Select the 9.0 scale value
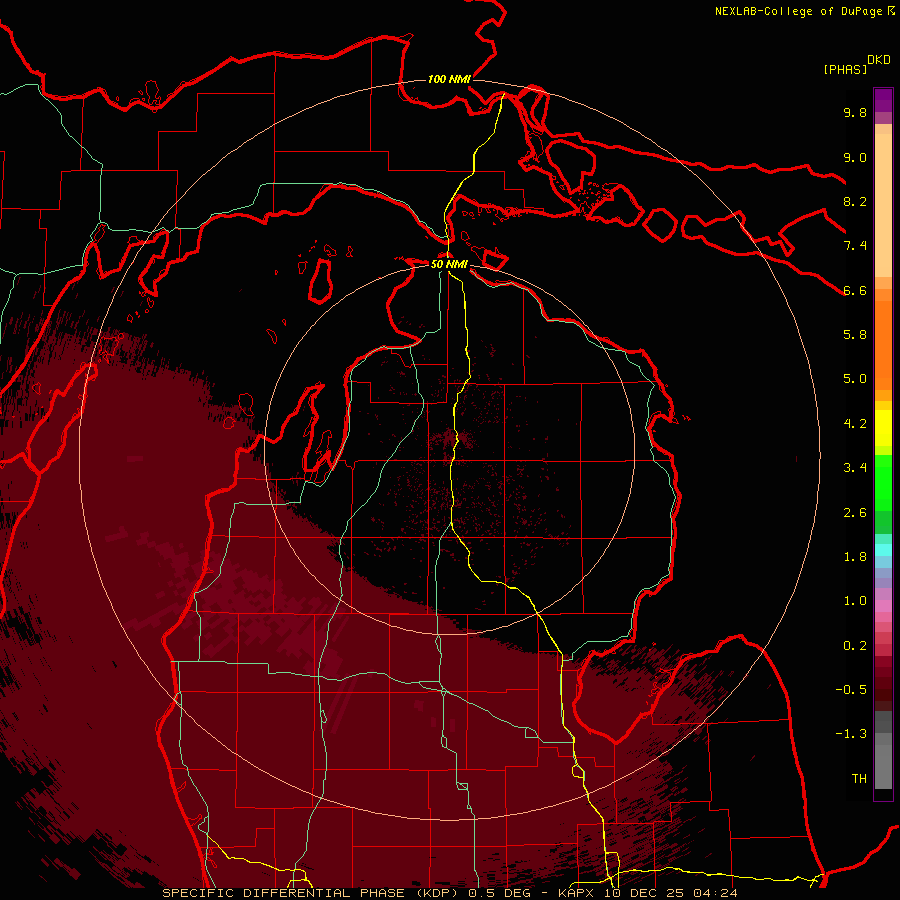900x900 pixels. pyautogui.click(x=855, y=157)
